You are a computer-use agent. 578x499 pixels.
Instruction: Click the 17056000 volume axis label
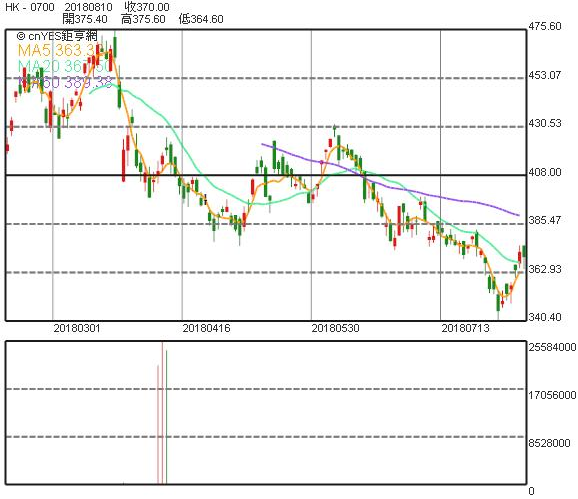coord(552,395)
